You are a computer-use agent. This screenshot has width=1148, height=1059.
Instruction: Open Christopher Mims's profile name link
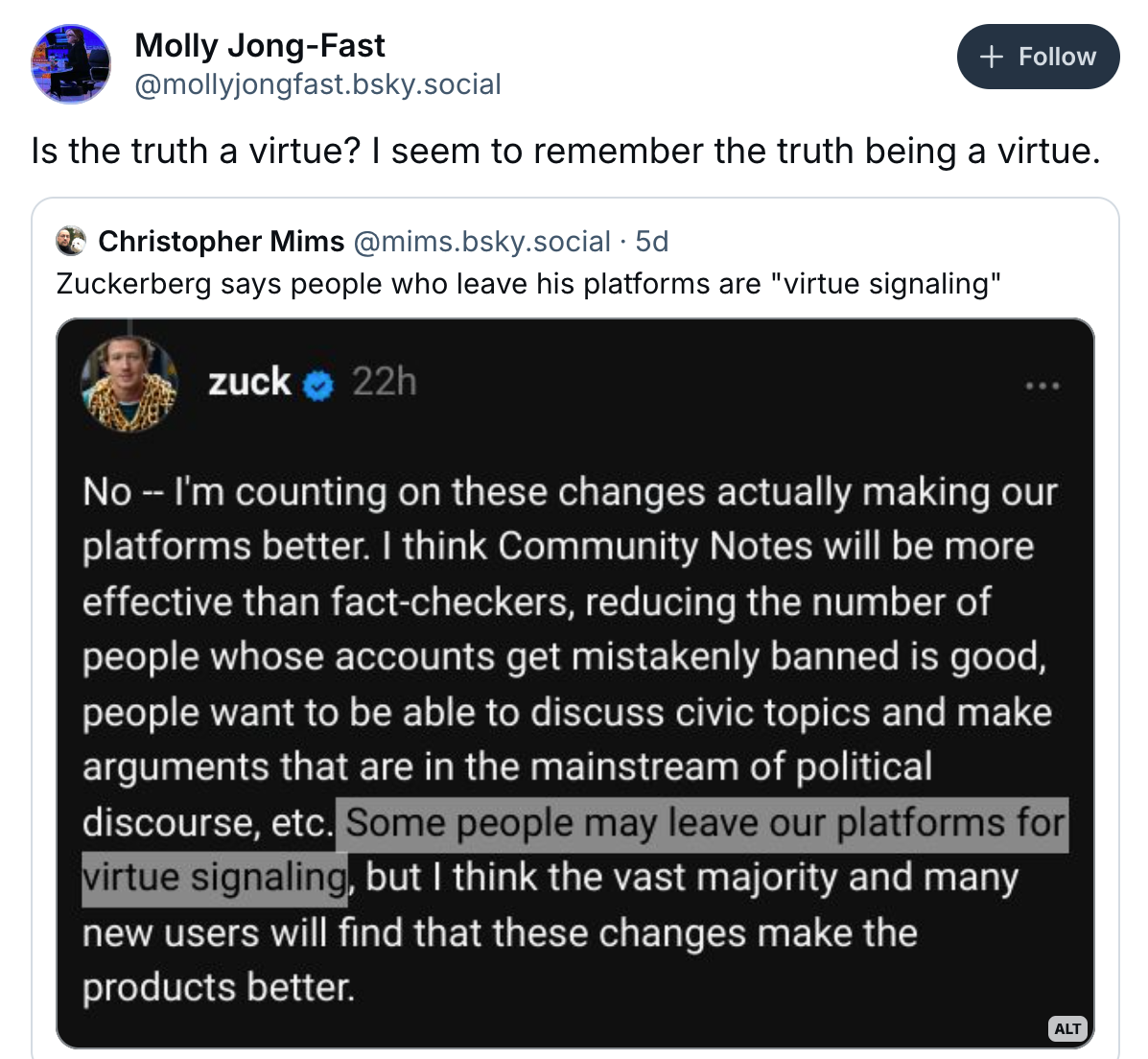(222, 241)
